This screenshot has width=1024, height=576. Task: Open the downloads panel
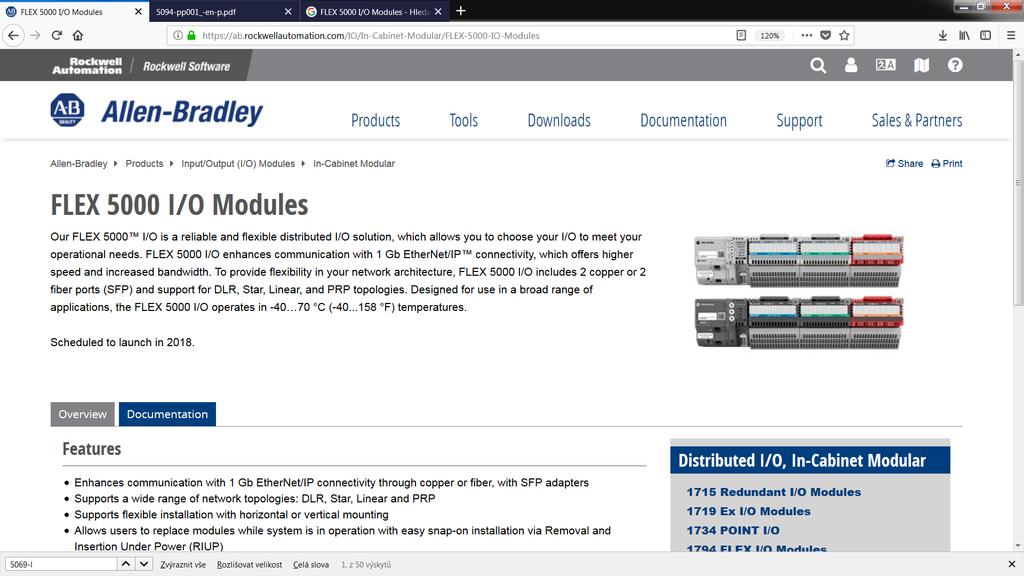pos(942,35)
